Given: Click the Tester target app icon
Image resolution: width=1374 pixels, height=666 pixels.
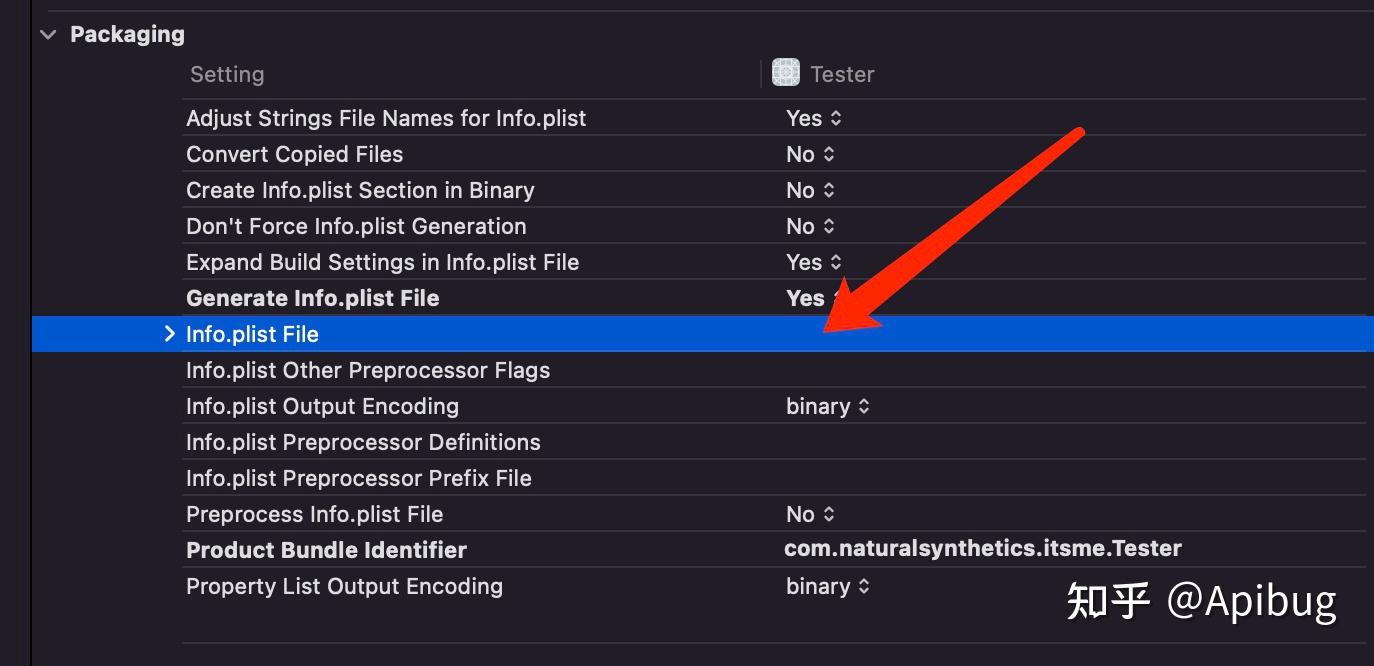Looking at the screenshot, I should click(786, 73).
